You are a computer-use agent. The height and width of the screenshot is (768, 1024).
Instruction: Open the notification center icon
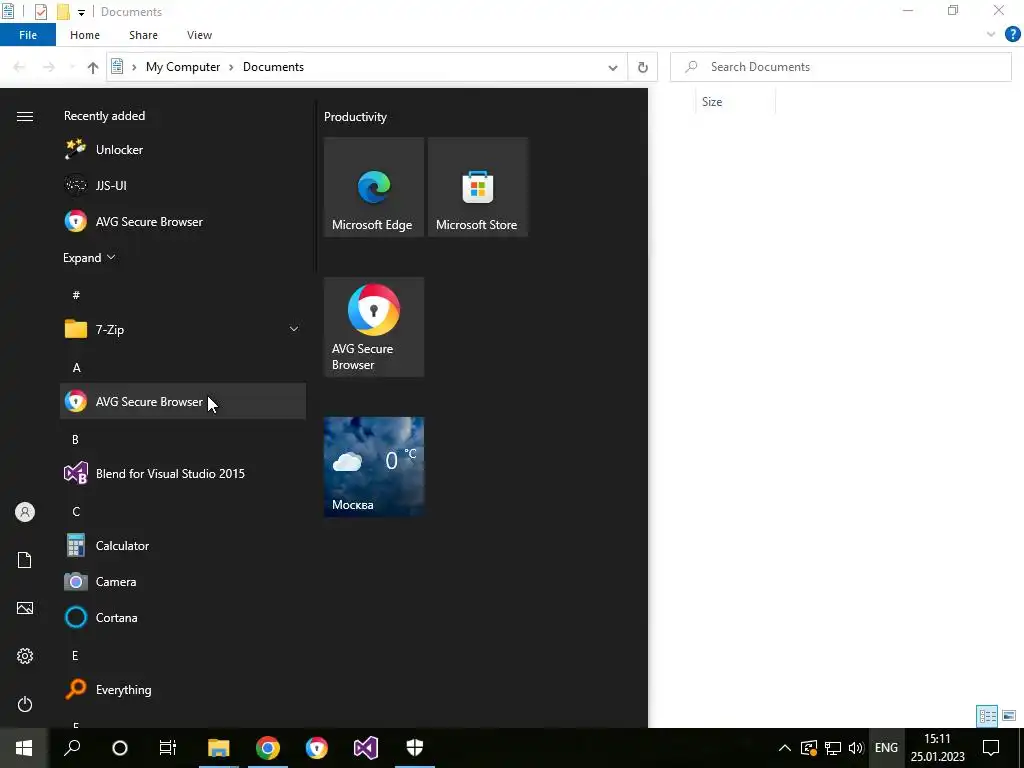[x=991, y=748]
